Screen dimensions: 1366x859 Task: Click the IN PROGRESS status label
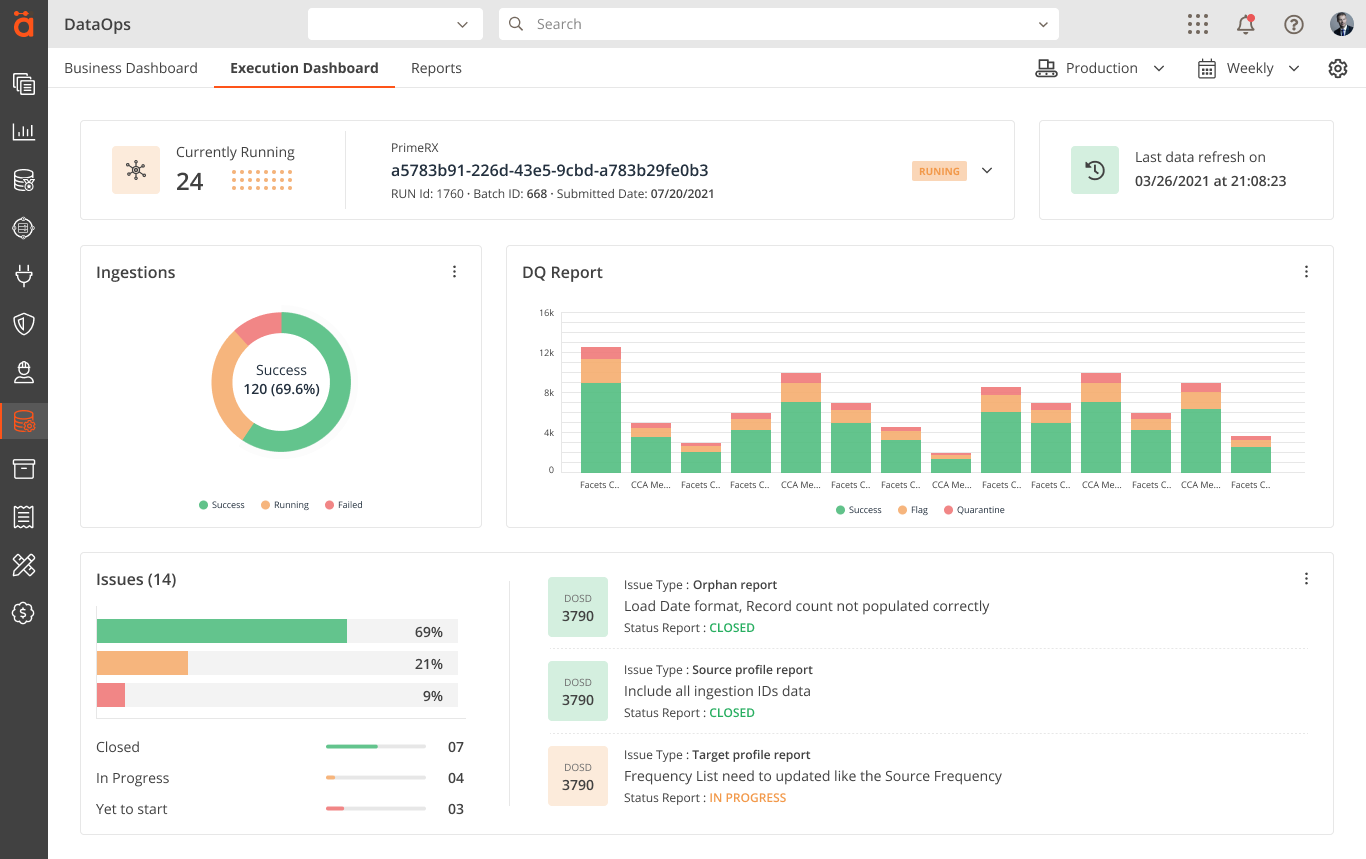tap(748, 798)
